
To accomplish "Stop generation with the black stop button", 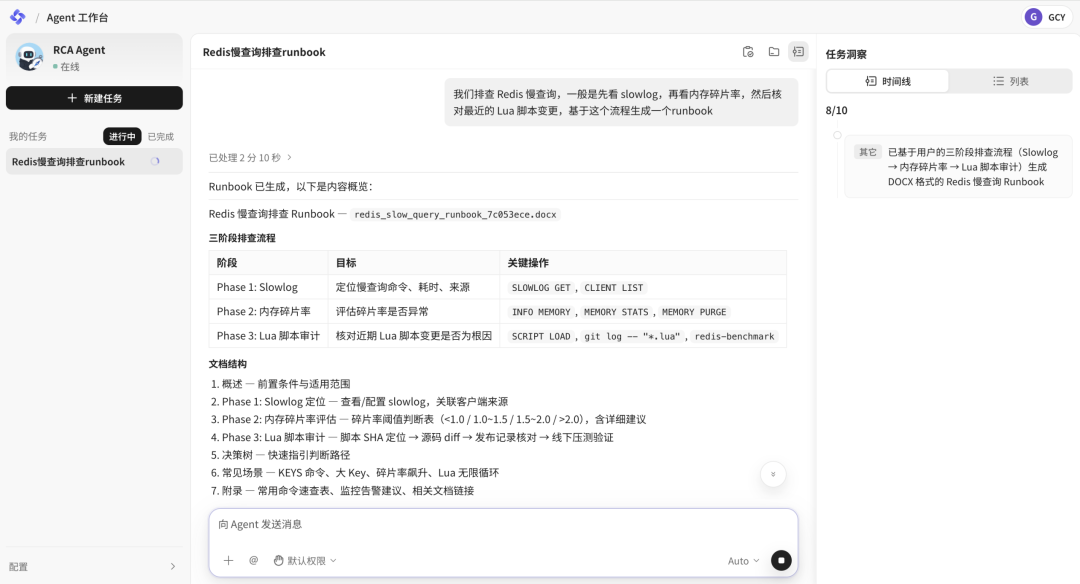I will [781, 561].
